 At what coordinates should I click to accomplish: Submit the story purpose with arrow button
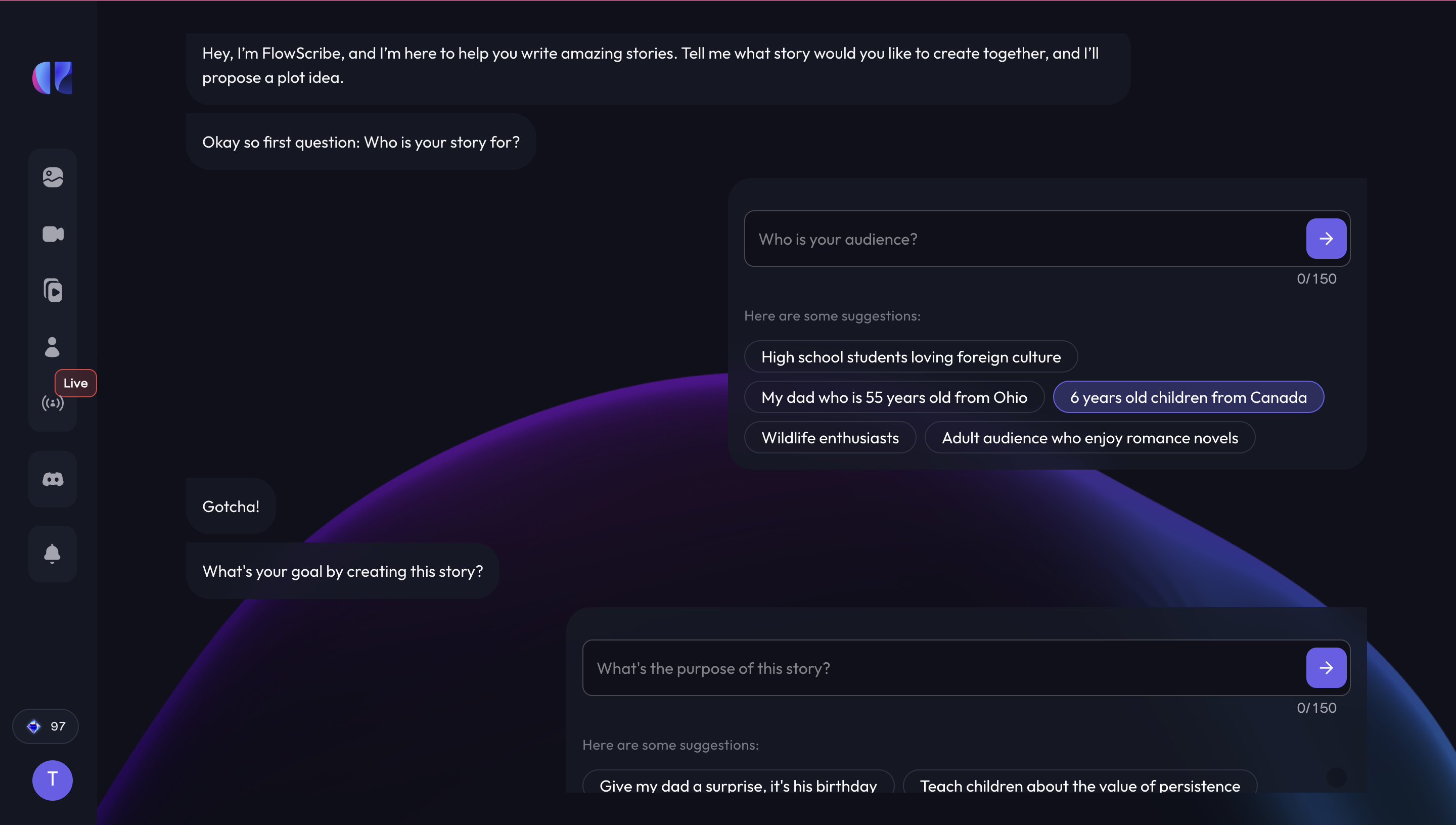[1326, 667]
